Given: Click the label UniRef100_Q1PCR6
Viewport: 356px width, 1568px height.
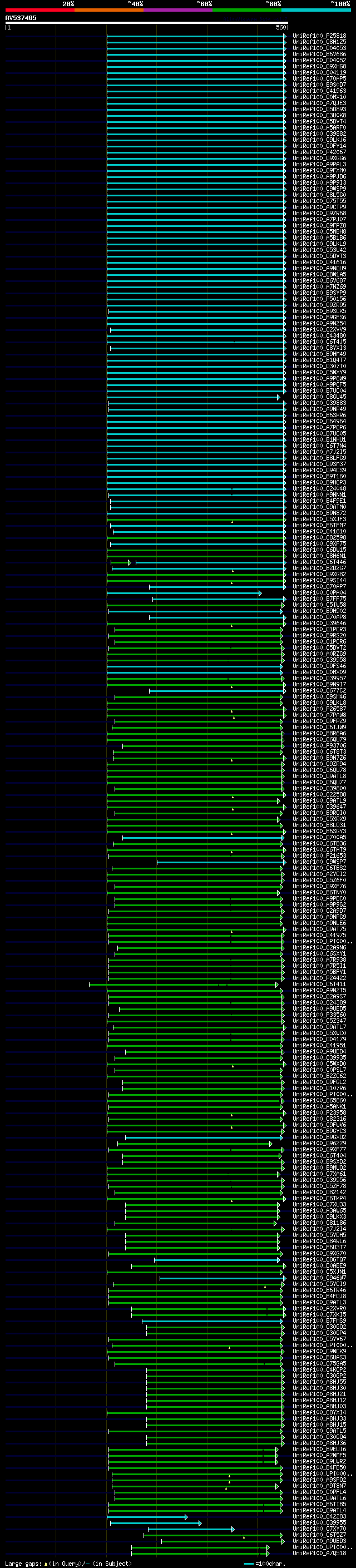Looking at the screenshot, I should click(319, 641).
